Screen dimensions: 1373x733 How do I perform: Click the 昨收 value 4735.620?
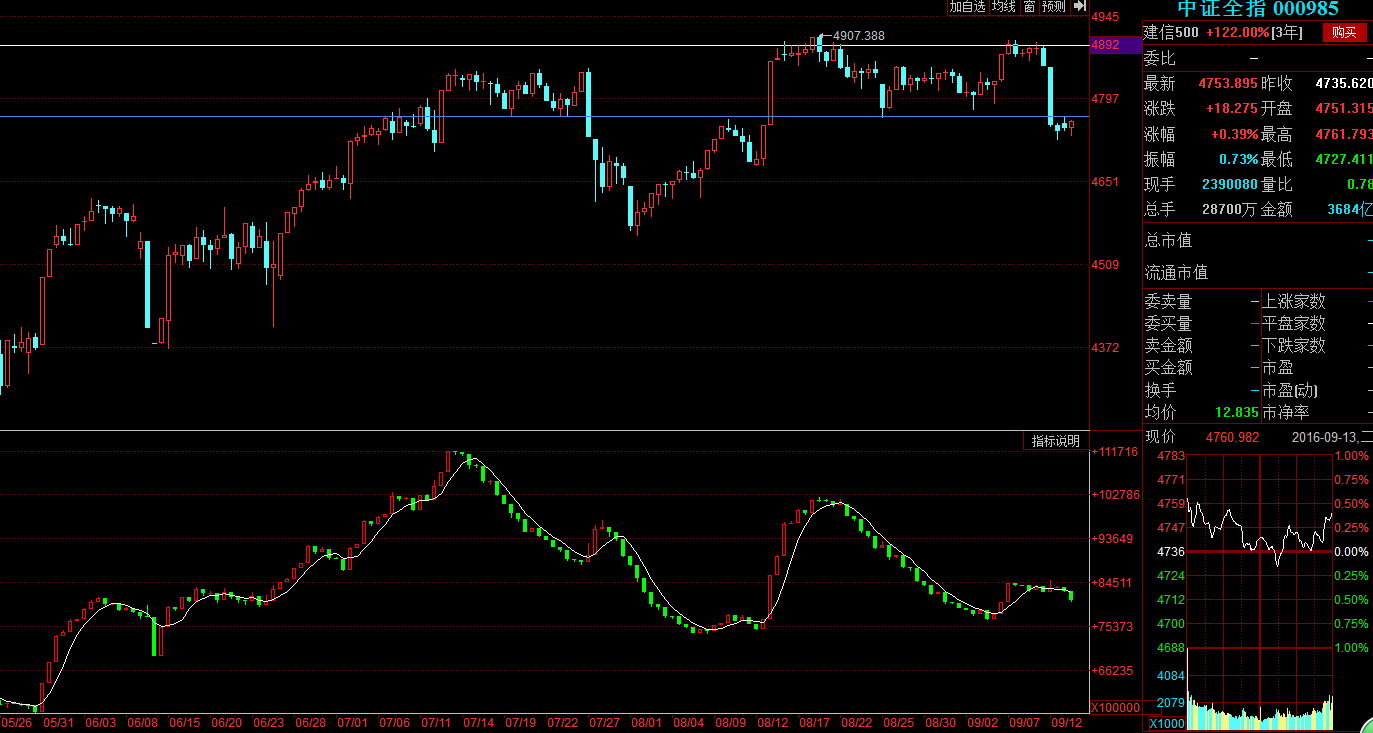(1344, 84)
